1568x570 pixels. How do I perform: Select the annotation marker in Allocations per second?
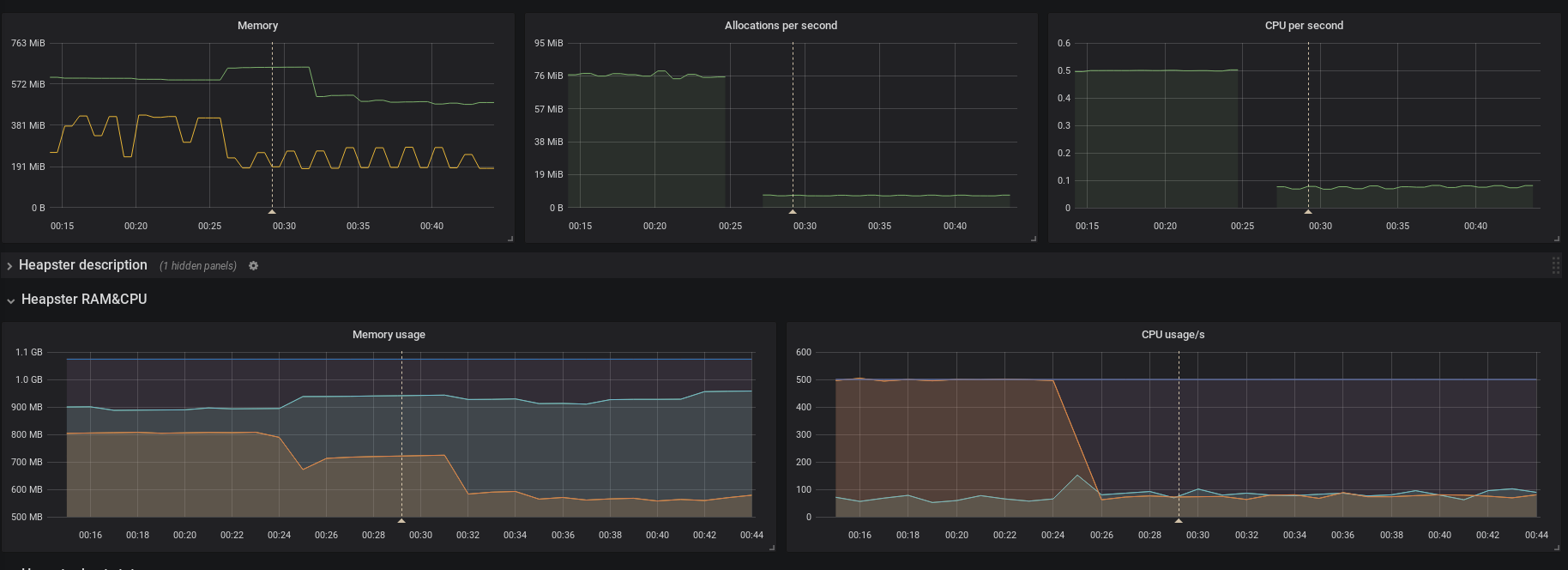(793, 211)
